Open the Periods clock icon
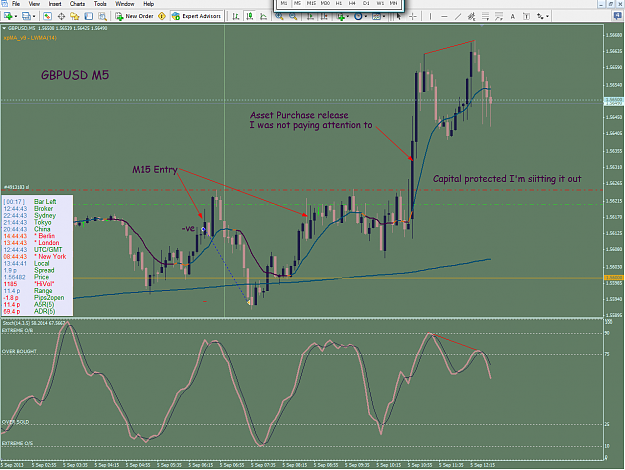 click(x=358, y=16)
